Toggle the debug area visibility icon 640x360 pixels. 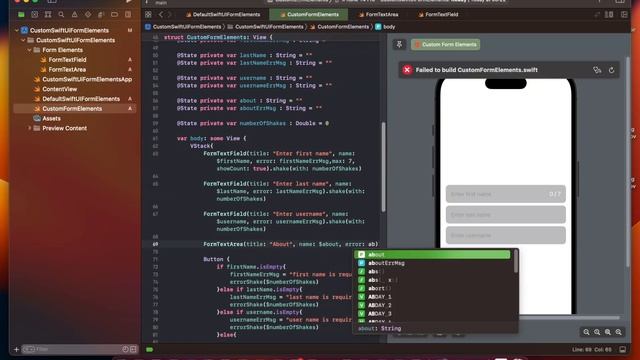point(622,349)
